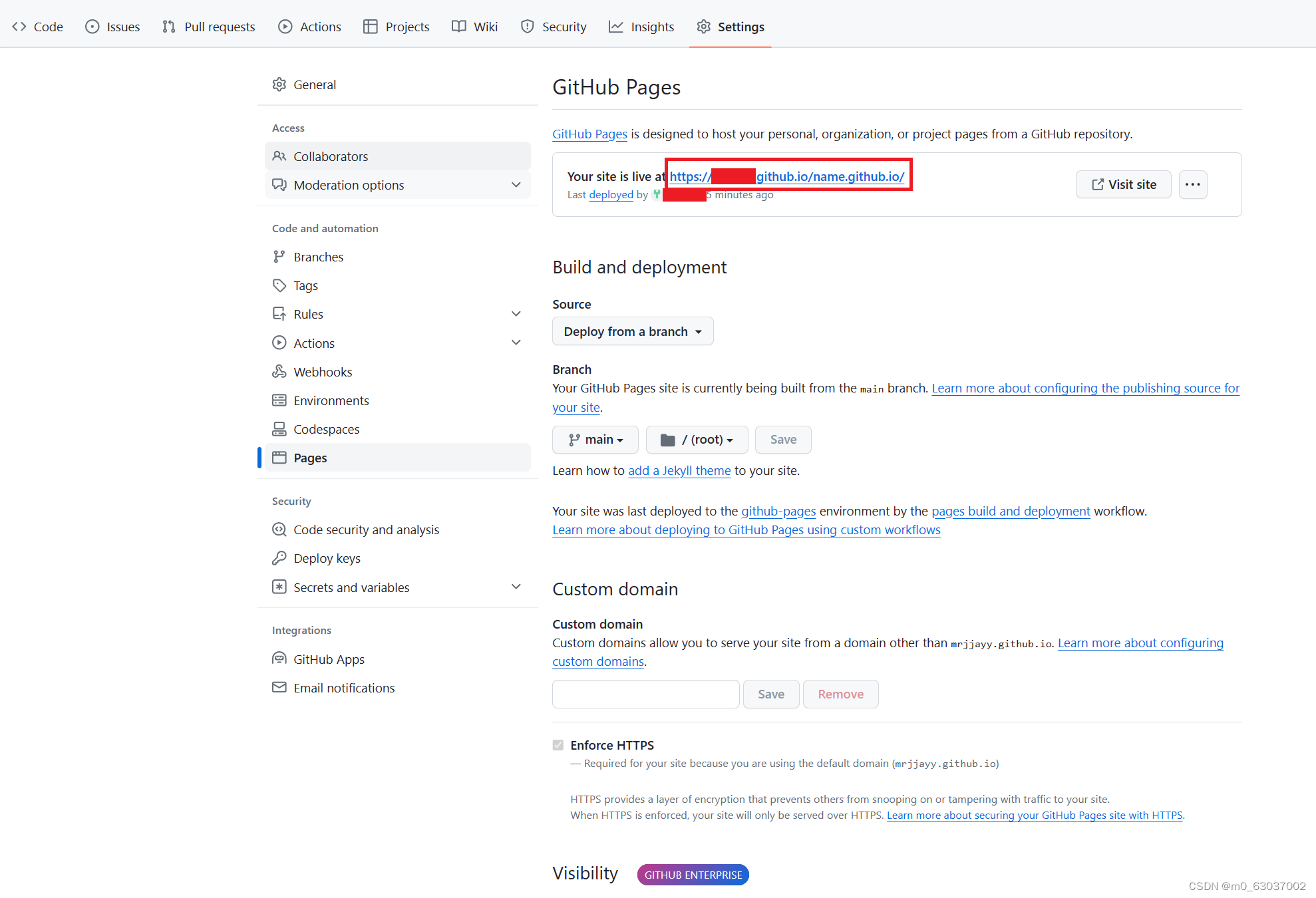Image resolution: width=1316 pixels, height=898 pixels.
Task: Click the external-link icon on Visit site
Action: pos(1098,184)
